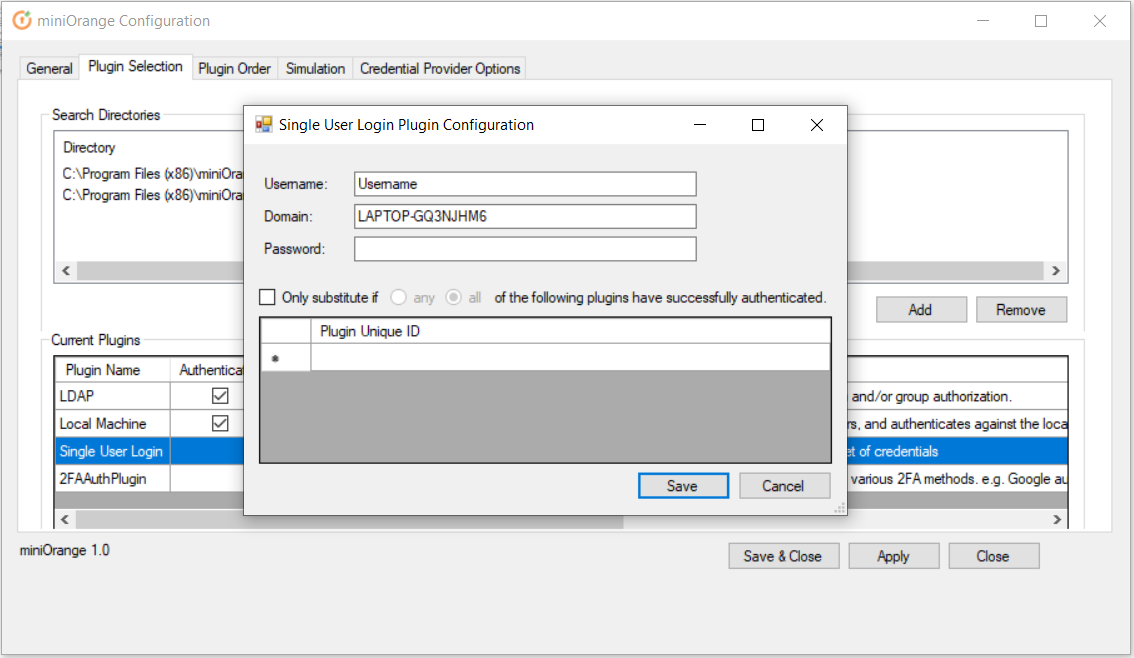Click the Single User Login dialog window icon

(x=263, y=124)
